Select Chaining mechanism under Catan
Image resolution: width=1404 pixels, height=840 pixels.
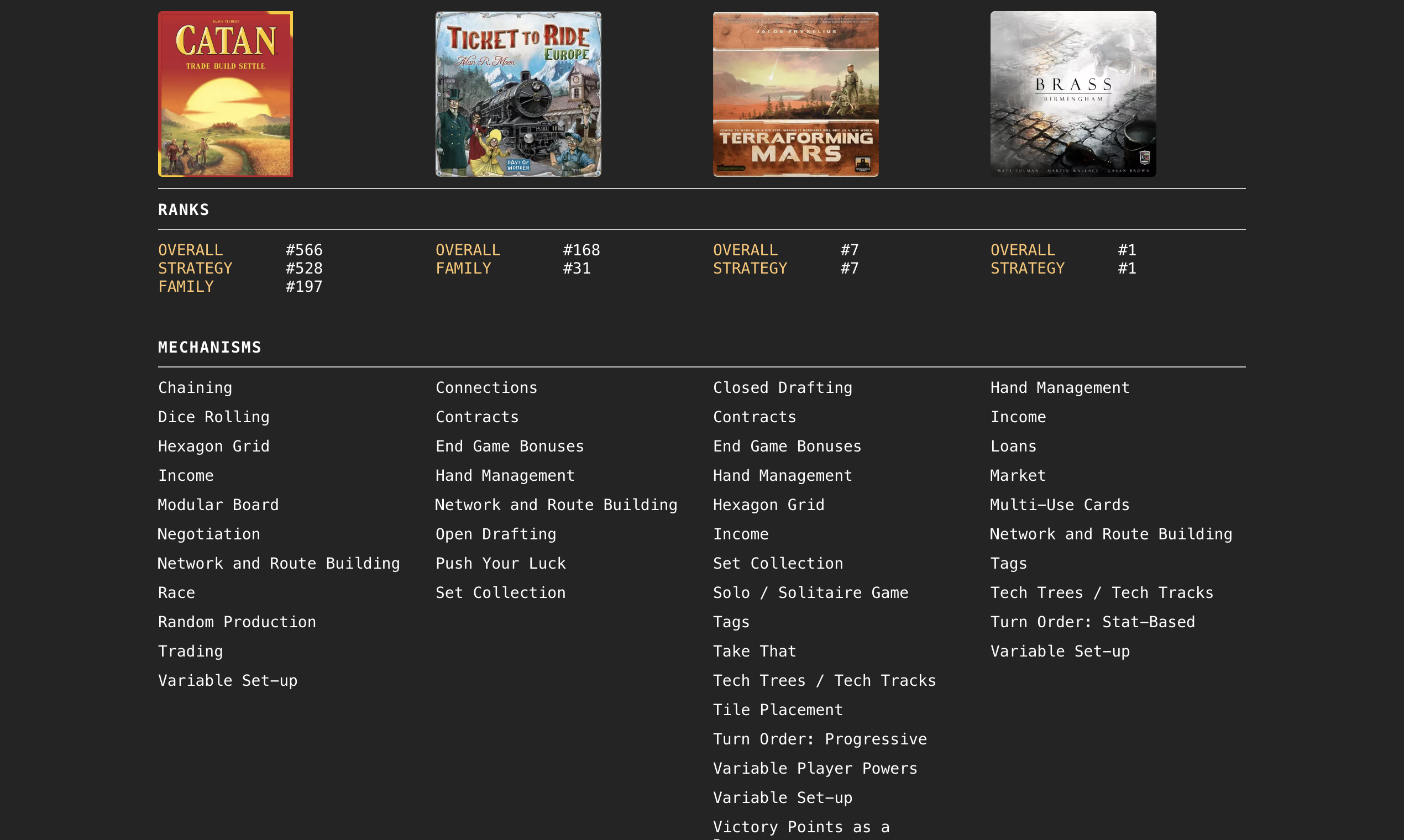[195, 388]
